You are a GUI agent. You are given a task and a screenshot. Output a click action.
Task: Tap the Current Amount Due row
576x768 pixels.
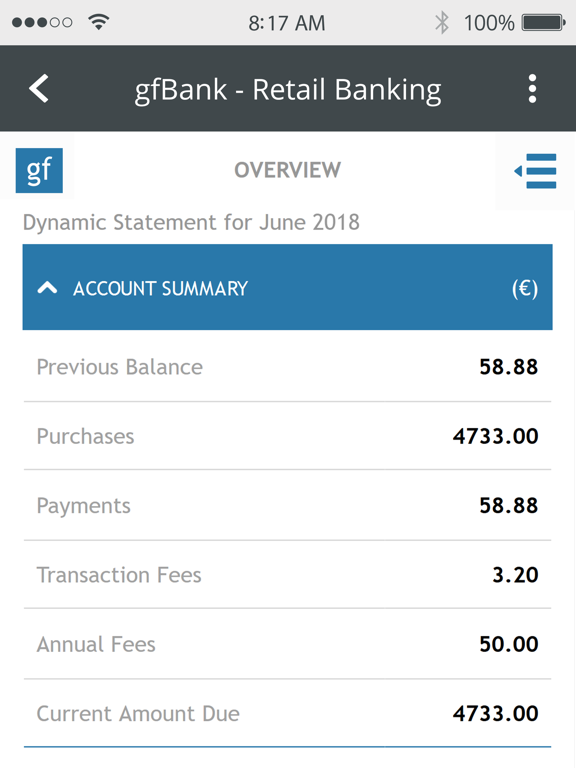288,714
